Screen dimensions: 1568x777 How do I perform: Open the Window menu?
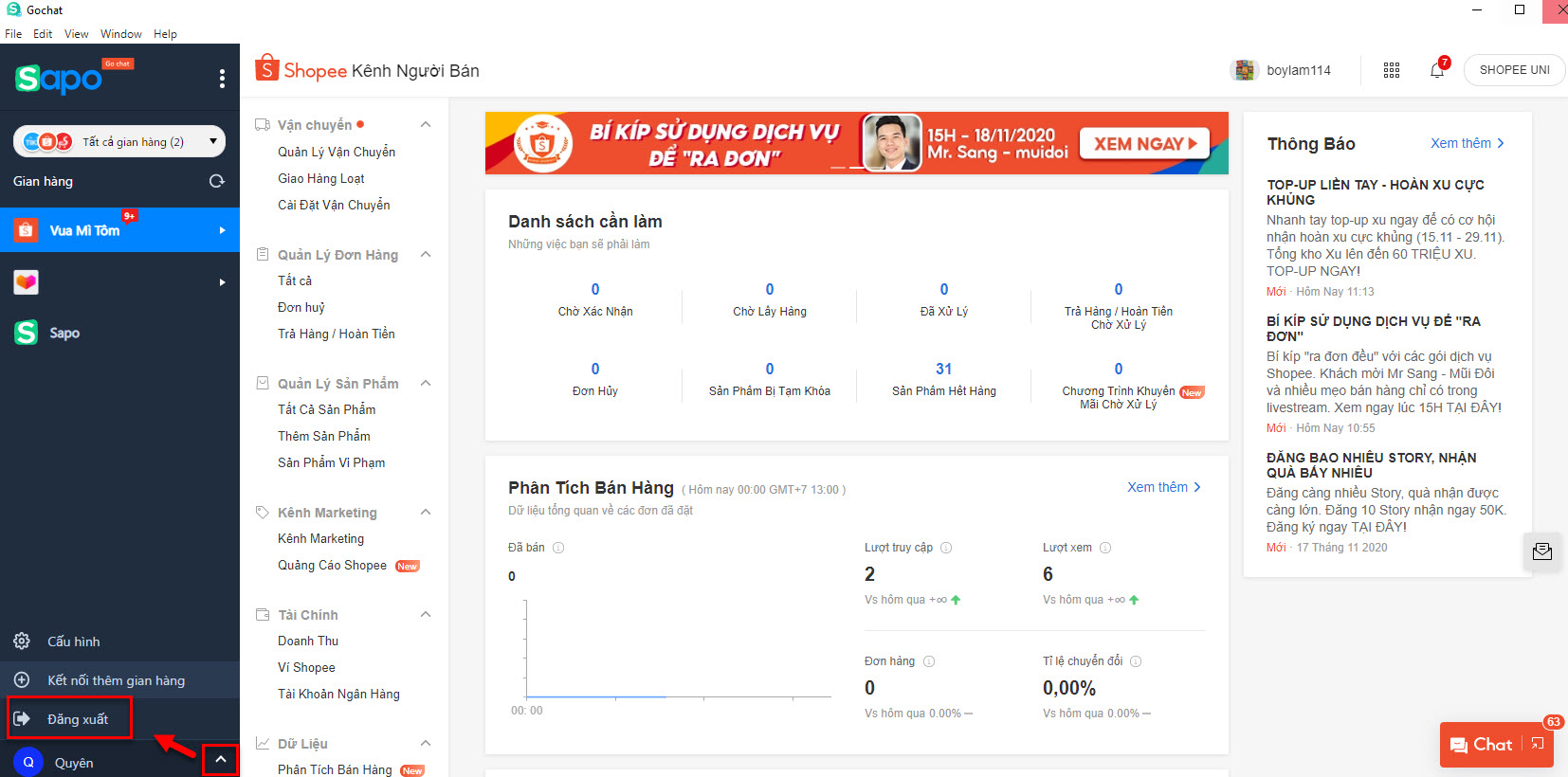click(x=121, y=34)
